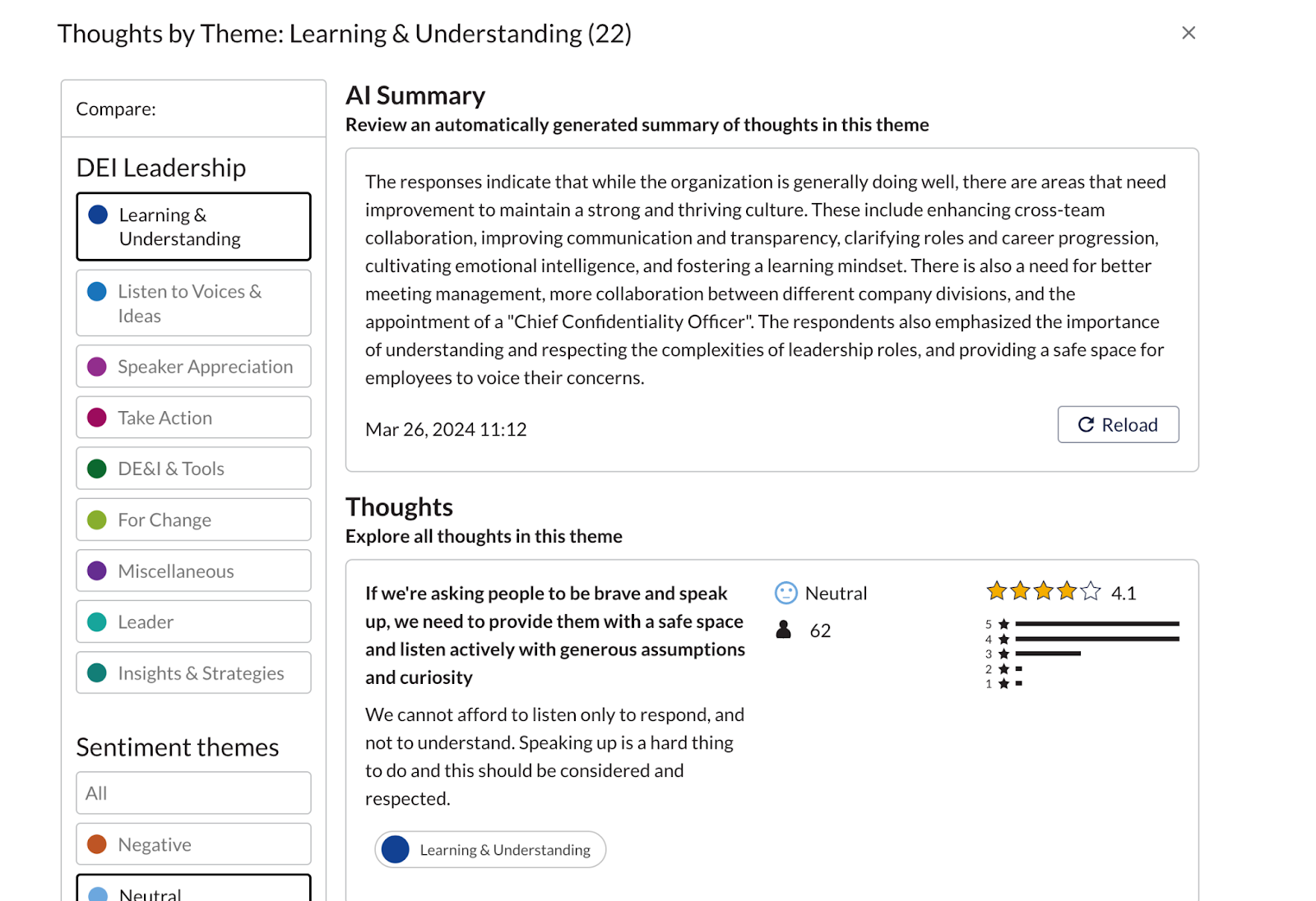Close the Thoughts by Theme dialog
The image size is (1316, 901).
[x=1189, y=33]
